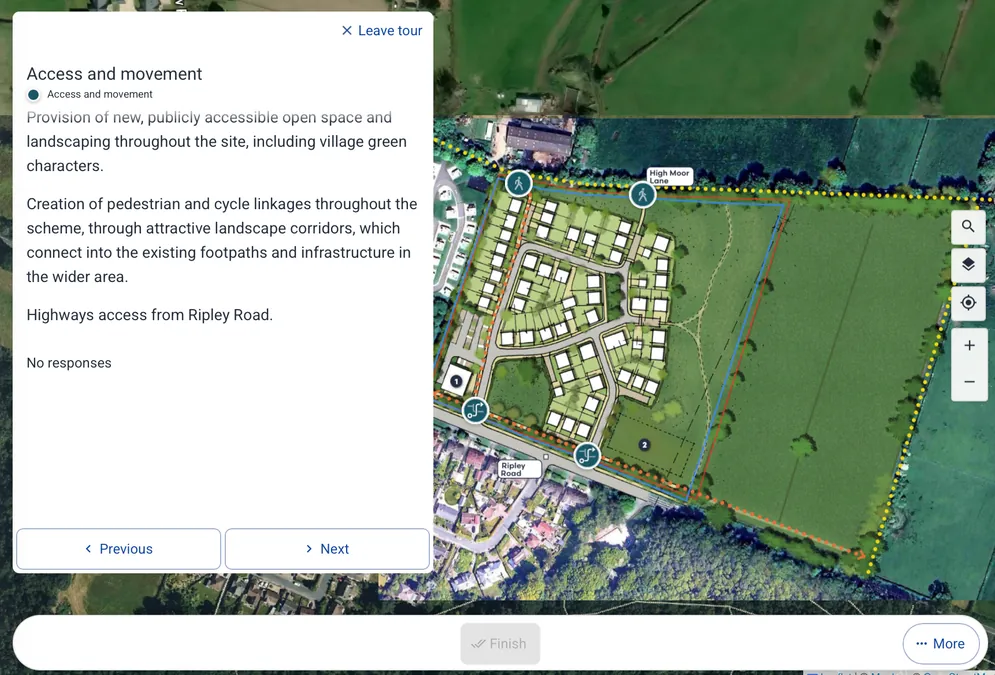Locate my position on map

[968, 303]
